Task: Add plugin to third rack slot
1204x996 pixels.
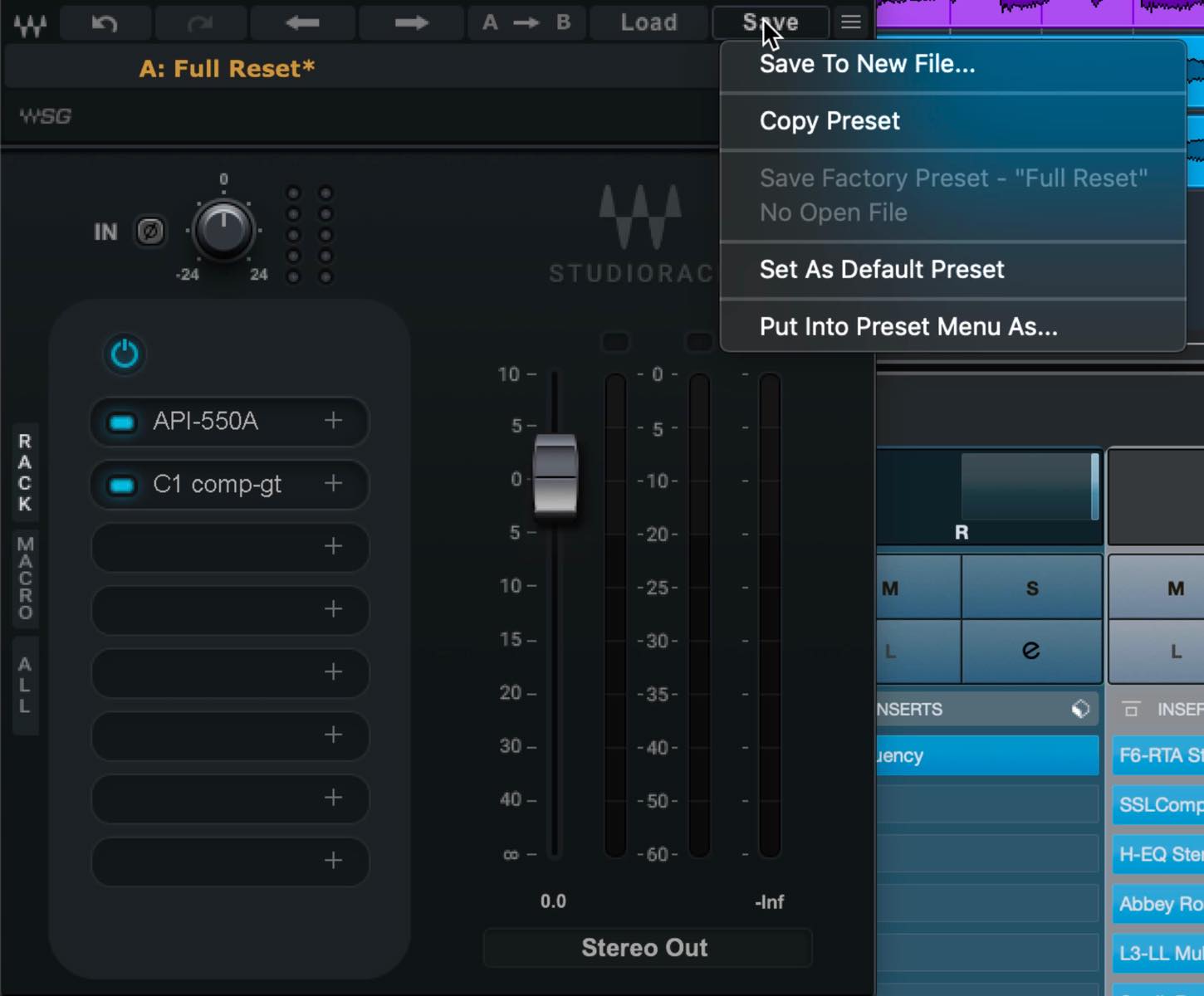Action: (333, 546)
